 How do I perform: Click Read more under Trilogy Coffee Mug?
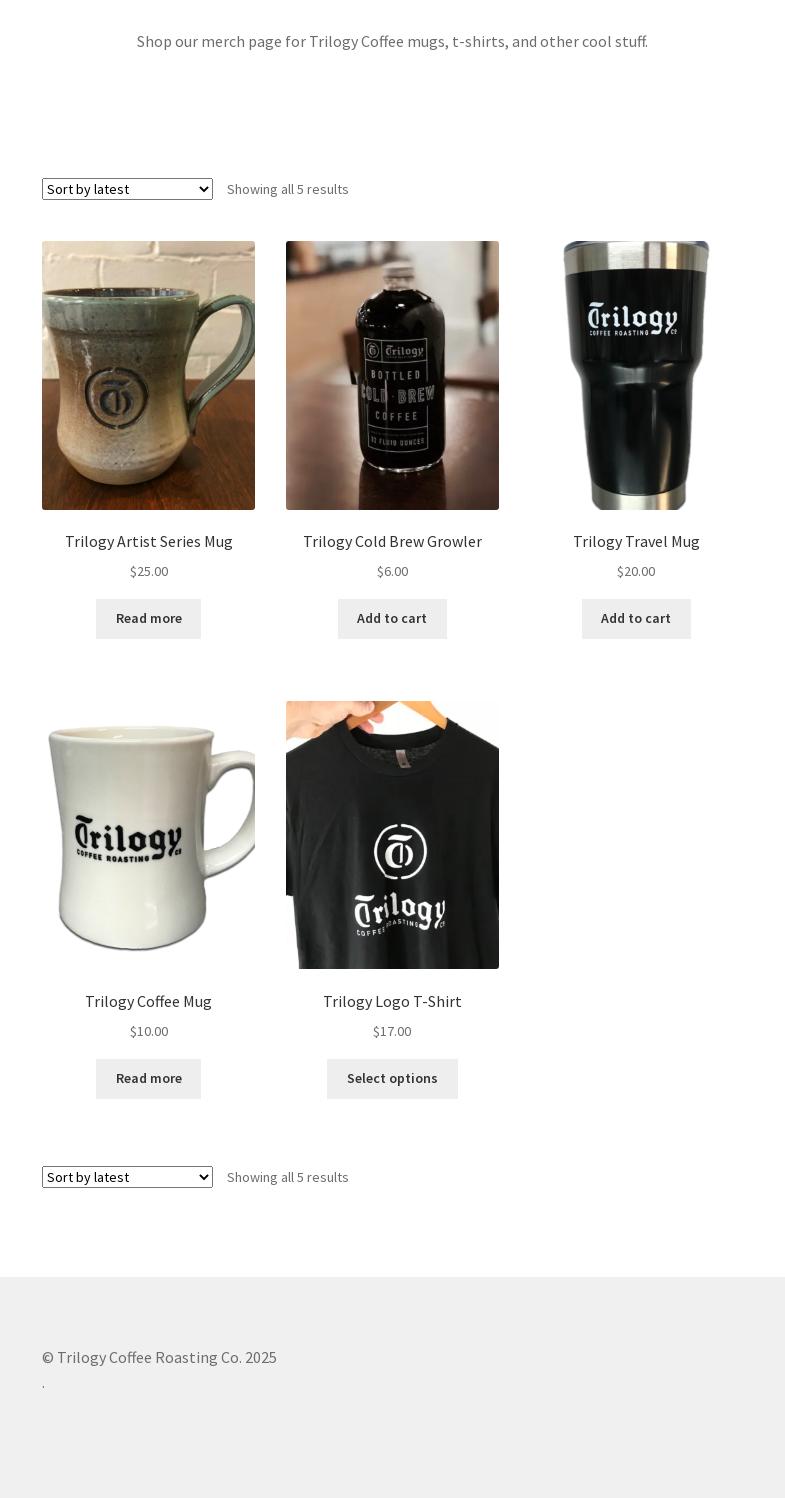(148, 1079)
